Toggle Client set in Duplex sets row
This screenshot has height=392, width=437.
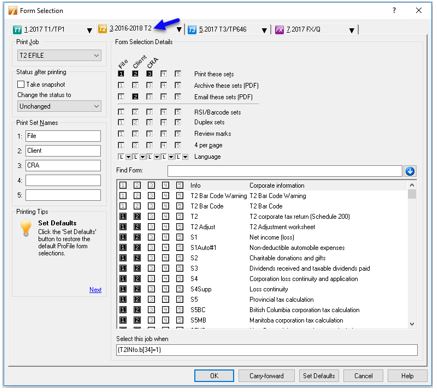click(x=135, y=122)
